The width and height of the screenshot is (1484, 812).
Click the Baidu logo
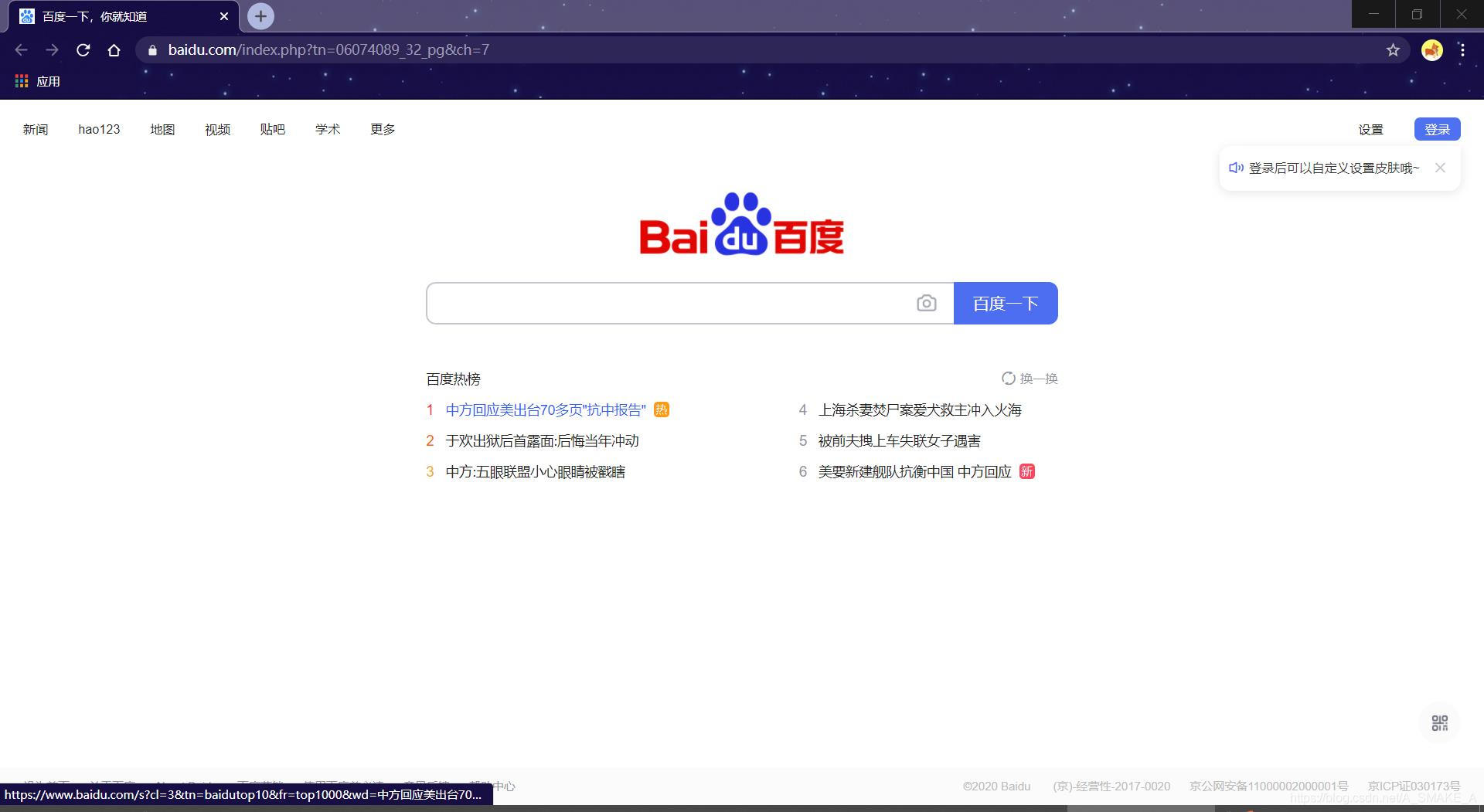pos(741,224)
